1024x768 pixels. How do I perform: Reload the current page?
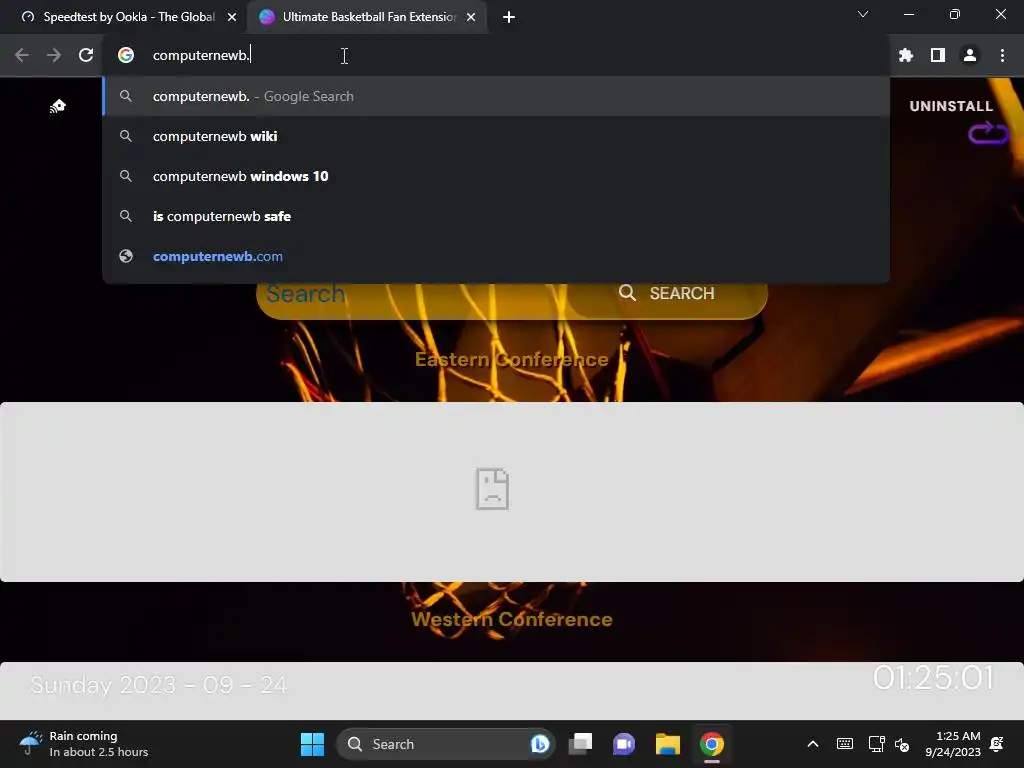[x=86, y=56]
